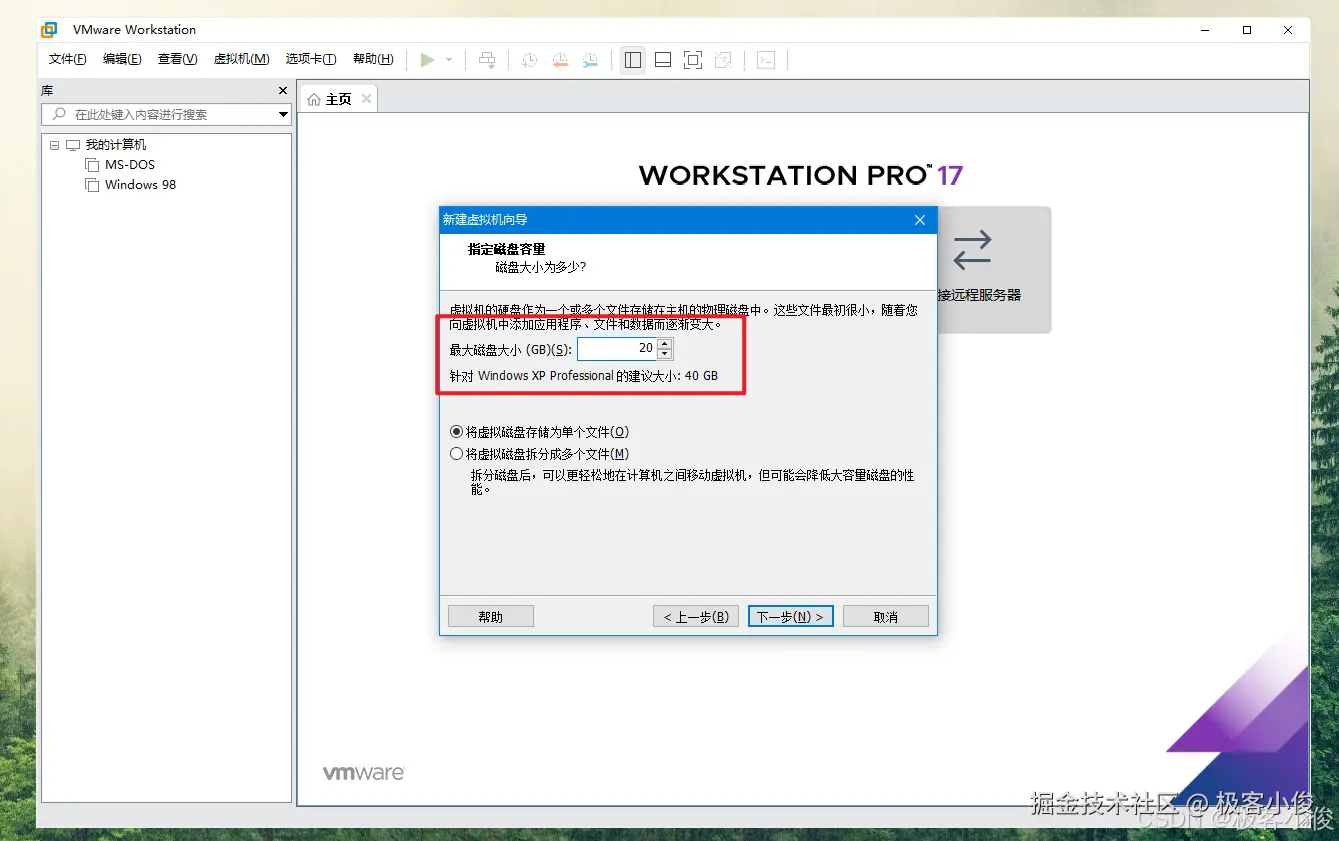Open the 编辑(E) menu
Viewport: 1339px width, 841px height.
coord(122,59)
